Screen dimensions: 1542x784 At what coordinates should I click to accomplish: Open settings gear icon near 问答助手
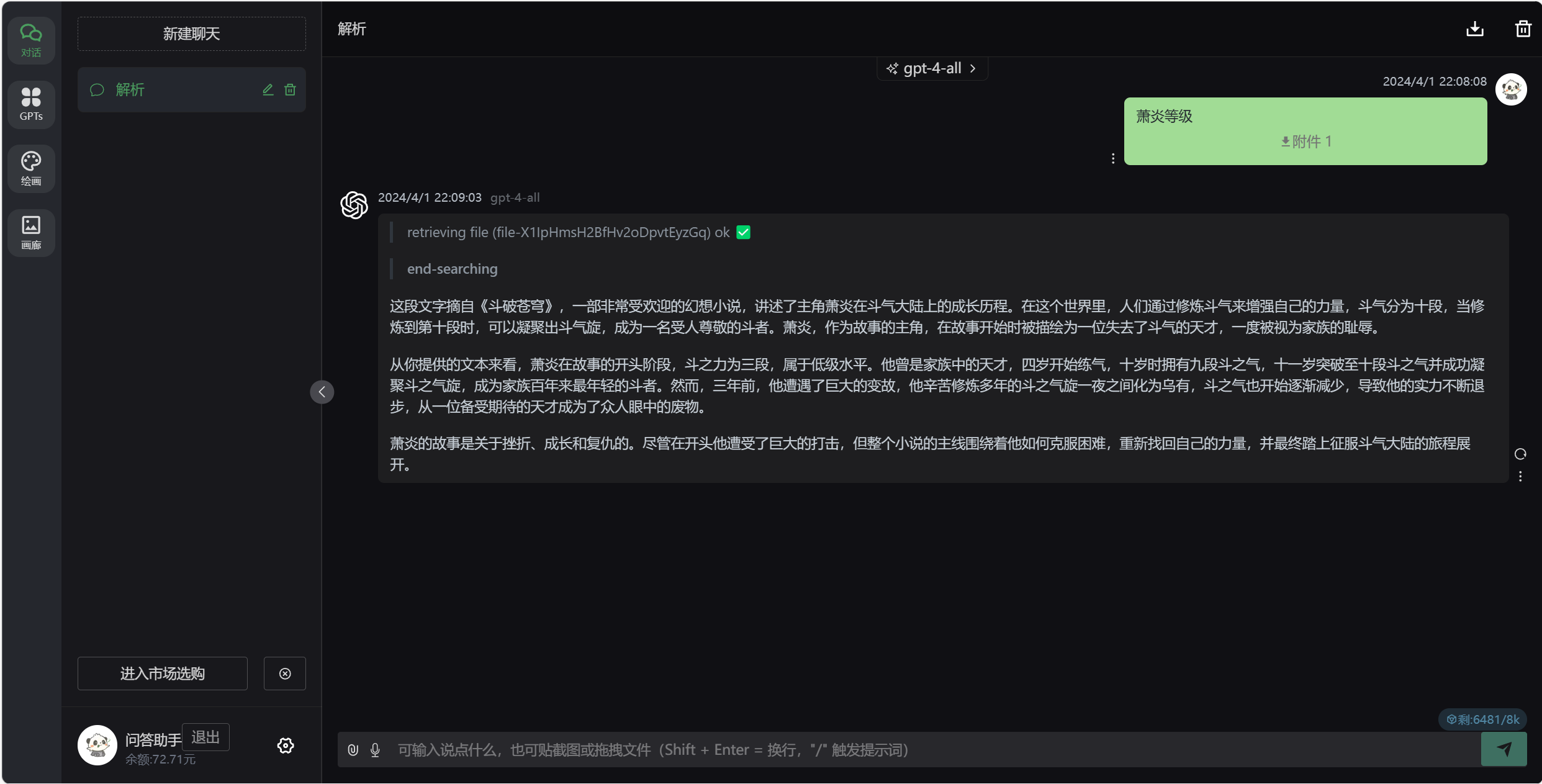285,746
